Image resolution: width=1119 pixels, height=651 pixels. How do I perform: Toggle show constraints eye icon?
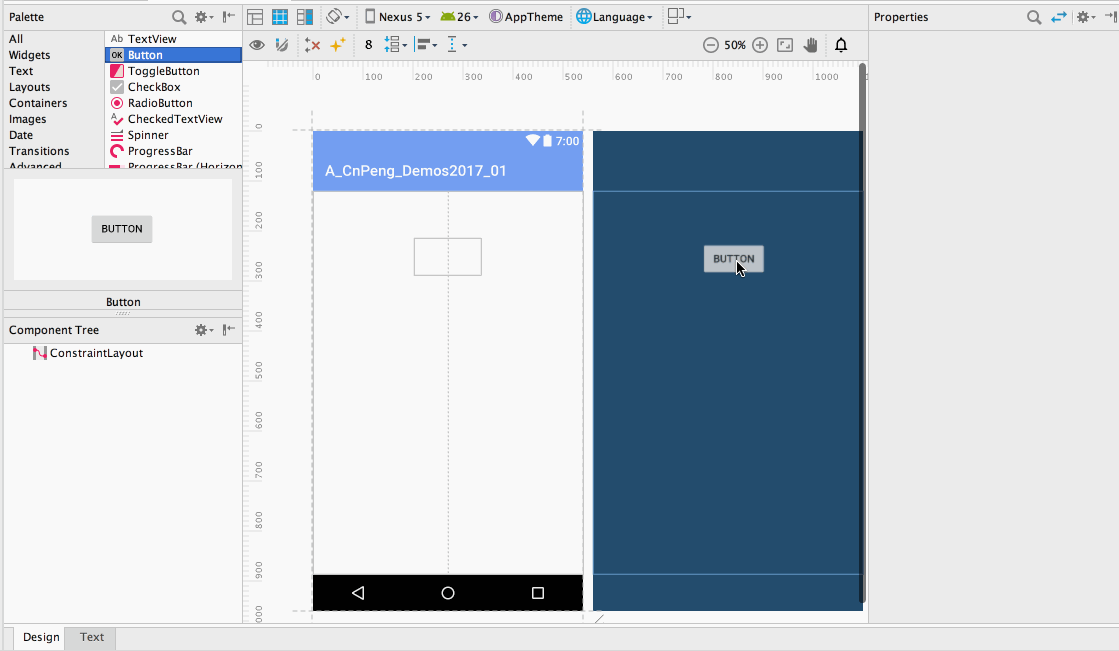[257, 45]
